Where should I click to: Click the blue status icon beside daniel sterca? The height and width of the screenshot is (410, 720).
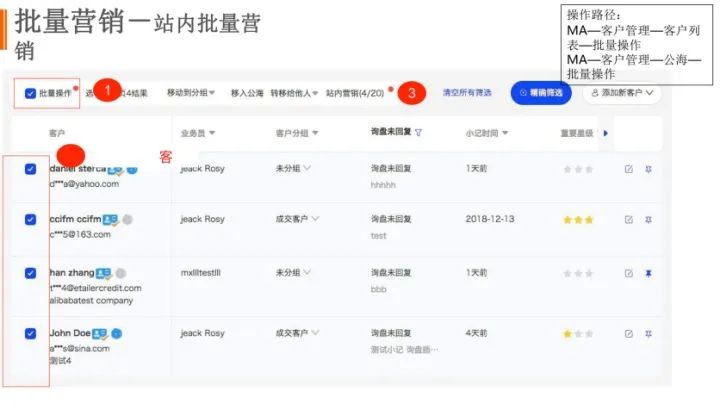[x=132, y=170]
